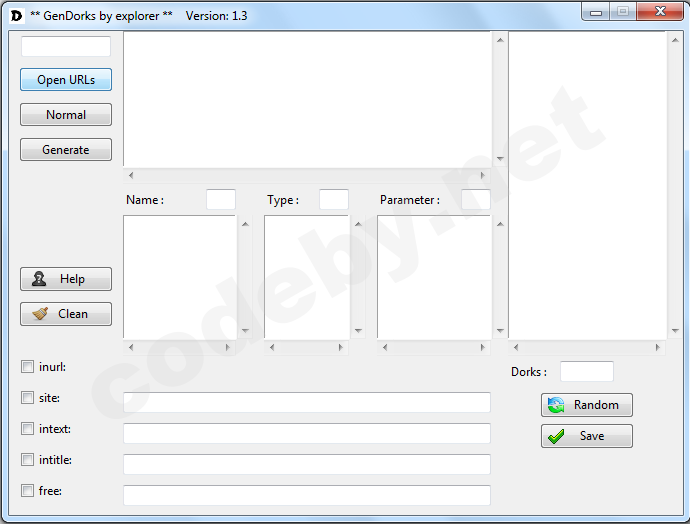This screenshot has width=690, height=524.
Task: Enable the site: checkbox
Action: click(x=27, y=398)
